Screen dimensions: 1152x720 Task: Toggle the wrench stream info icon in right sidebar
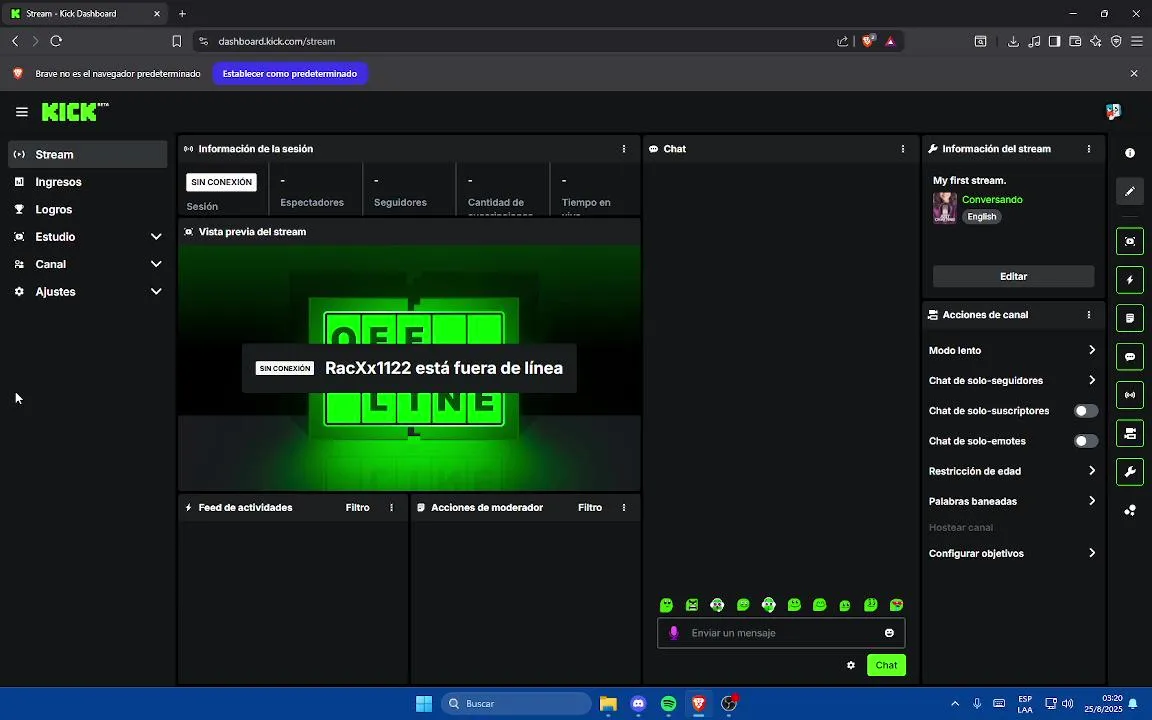(x=1130, y=472)
